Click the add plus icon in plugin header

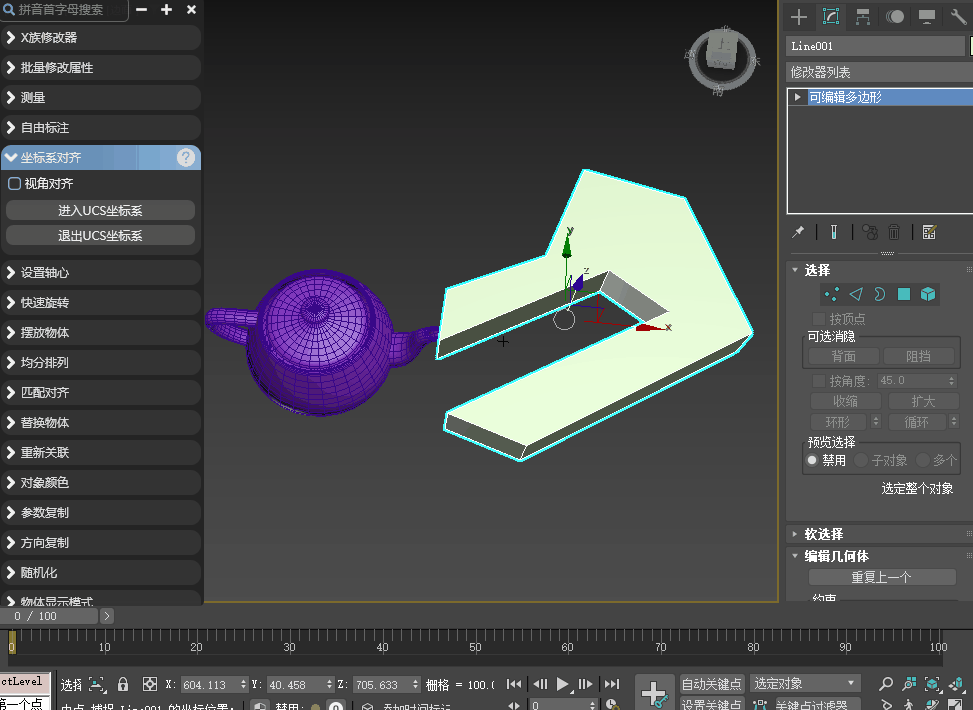pos(166,9)
